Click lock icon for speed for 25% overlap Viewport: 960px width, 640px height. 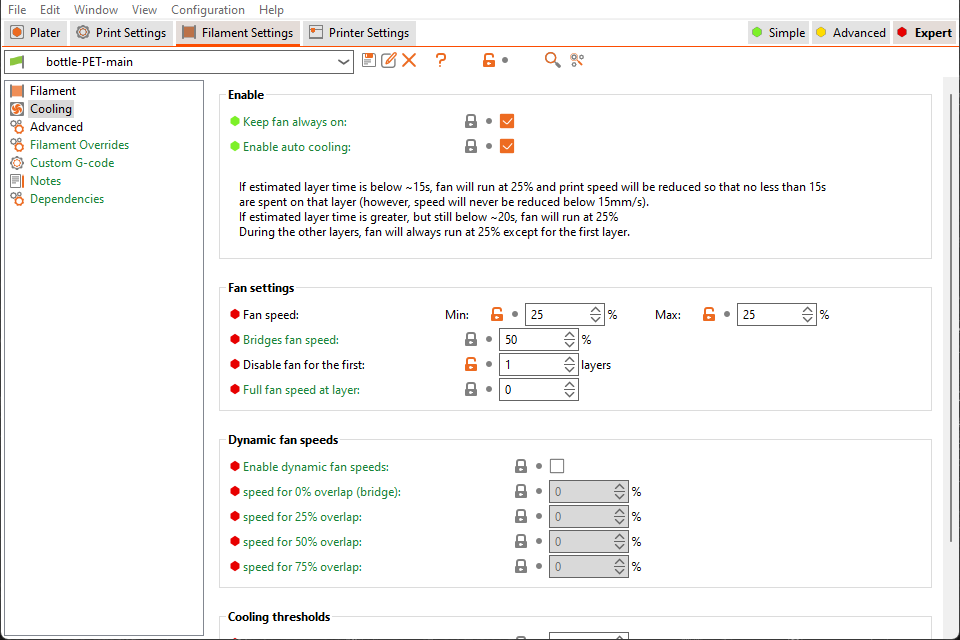[x=521, y=516]
